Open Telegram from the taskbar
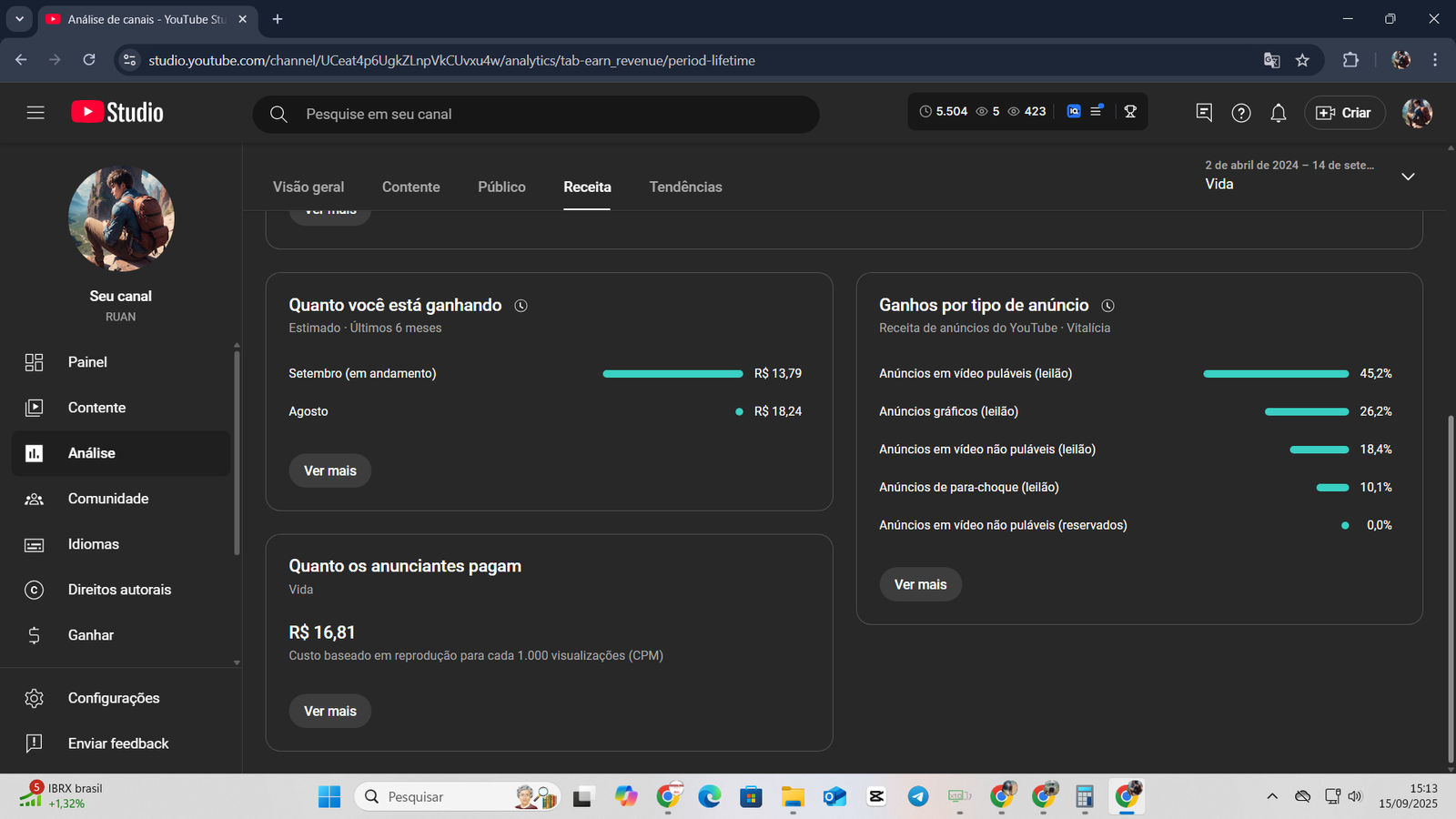The image size is (1456, 819). 918,797
